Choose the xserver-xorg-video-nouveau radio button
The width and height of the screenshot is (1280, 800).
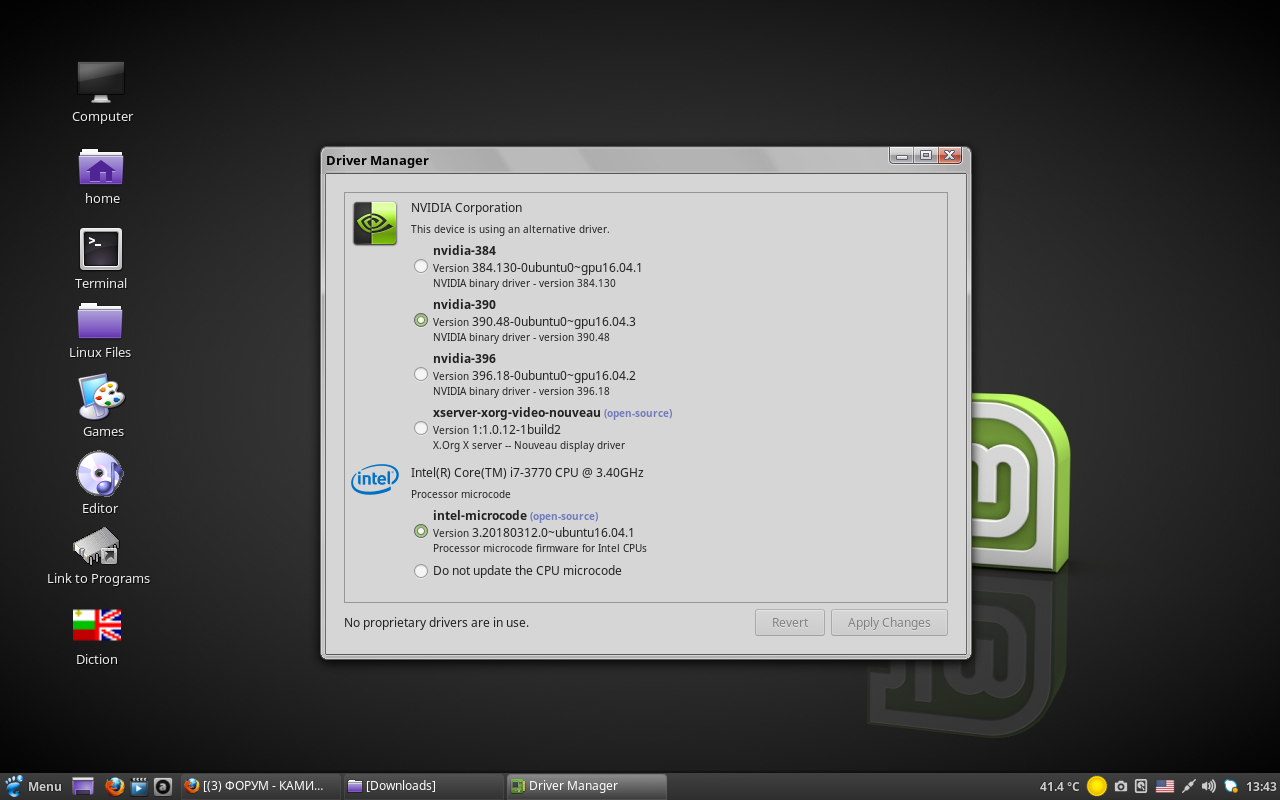point(421,428)
